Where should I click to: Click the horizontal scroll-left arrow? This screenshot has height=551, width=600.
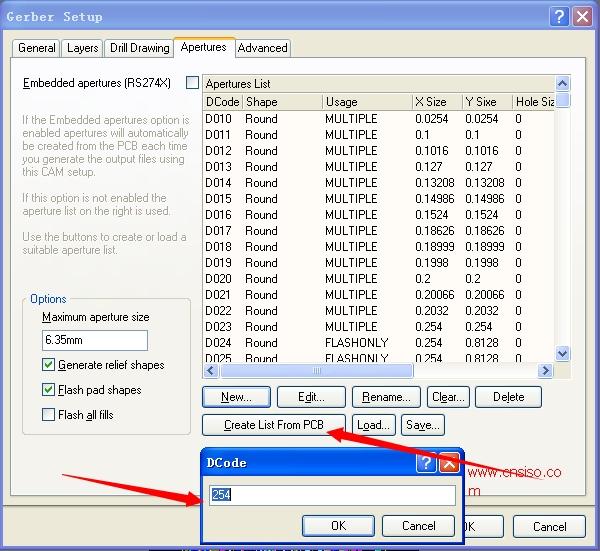click(x=211, y=370)
